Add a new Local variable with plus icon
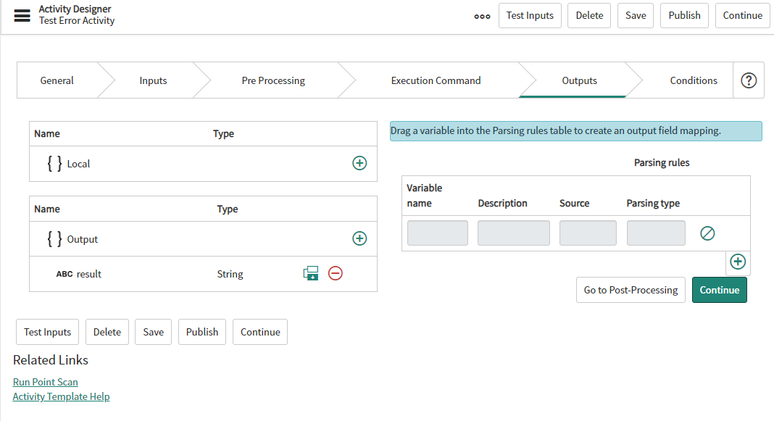This screenshot has width=774, height=421. pyautogui.click(x=359, y=163)
